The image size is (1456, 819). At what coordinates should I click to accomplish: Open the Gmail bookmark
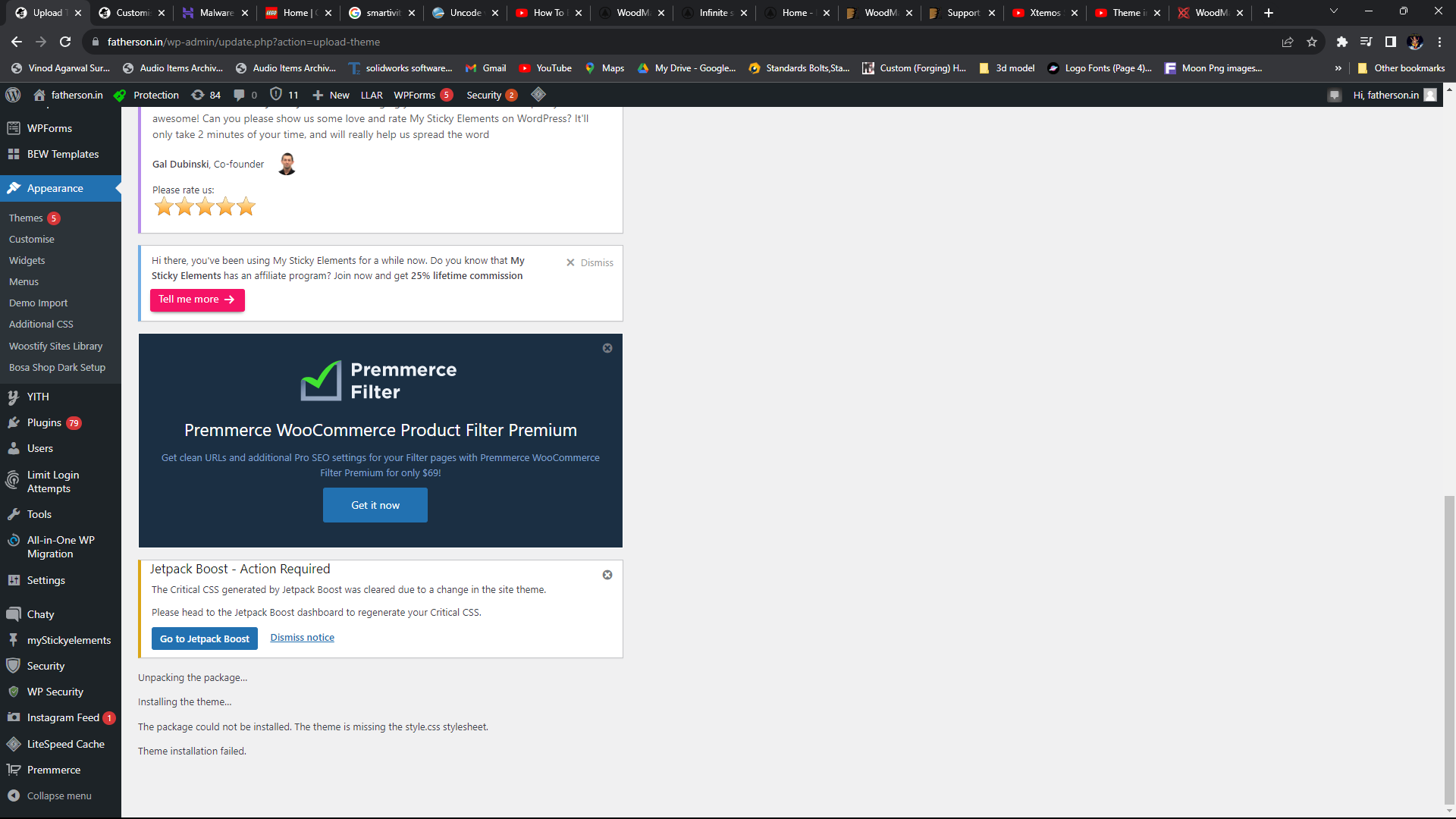[485, 68]
